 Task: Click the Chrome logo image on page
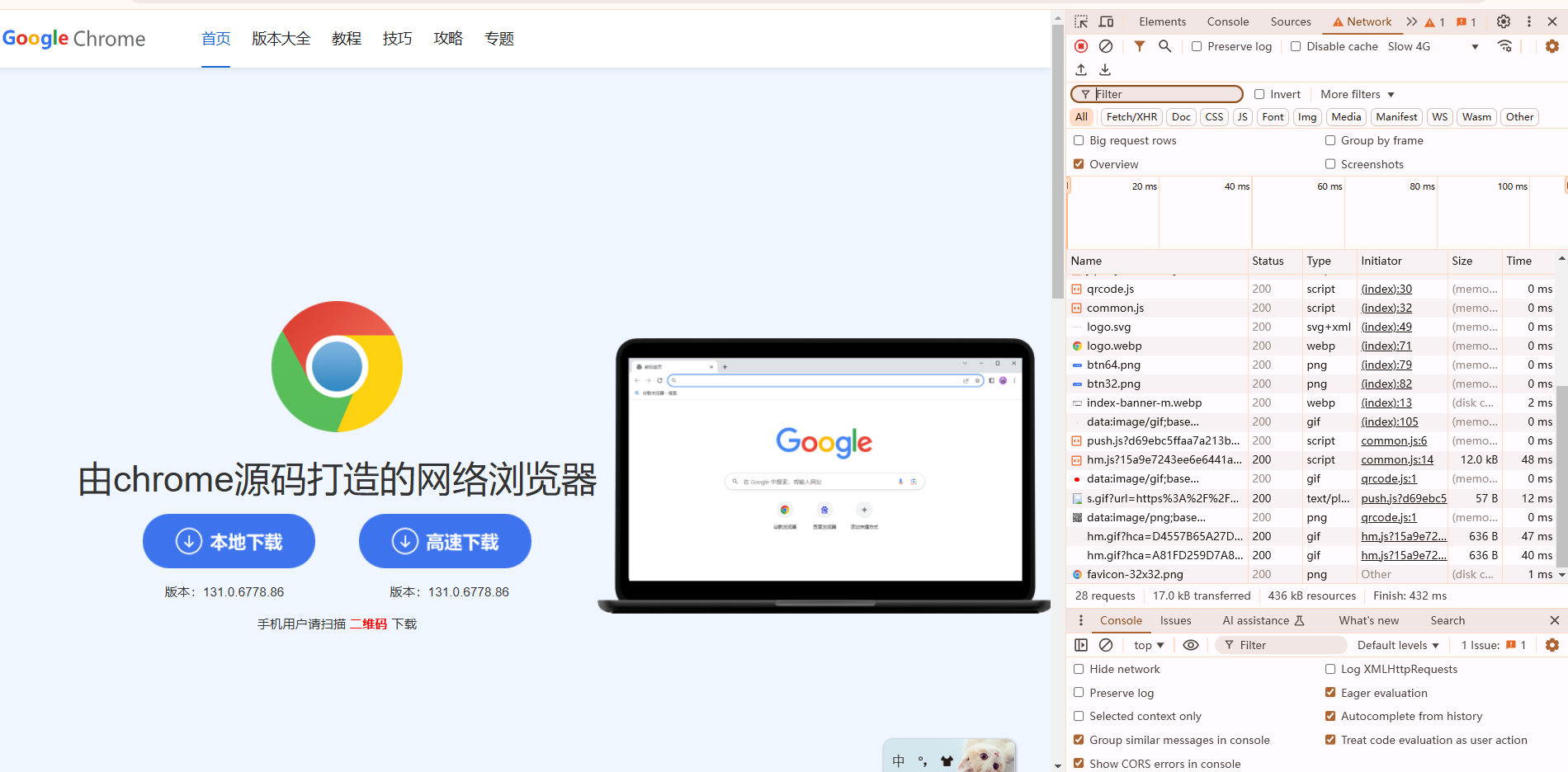click(337, 366)
